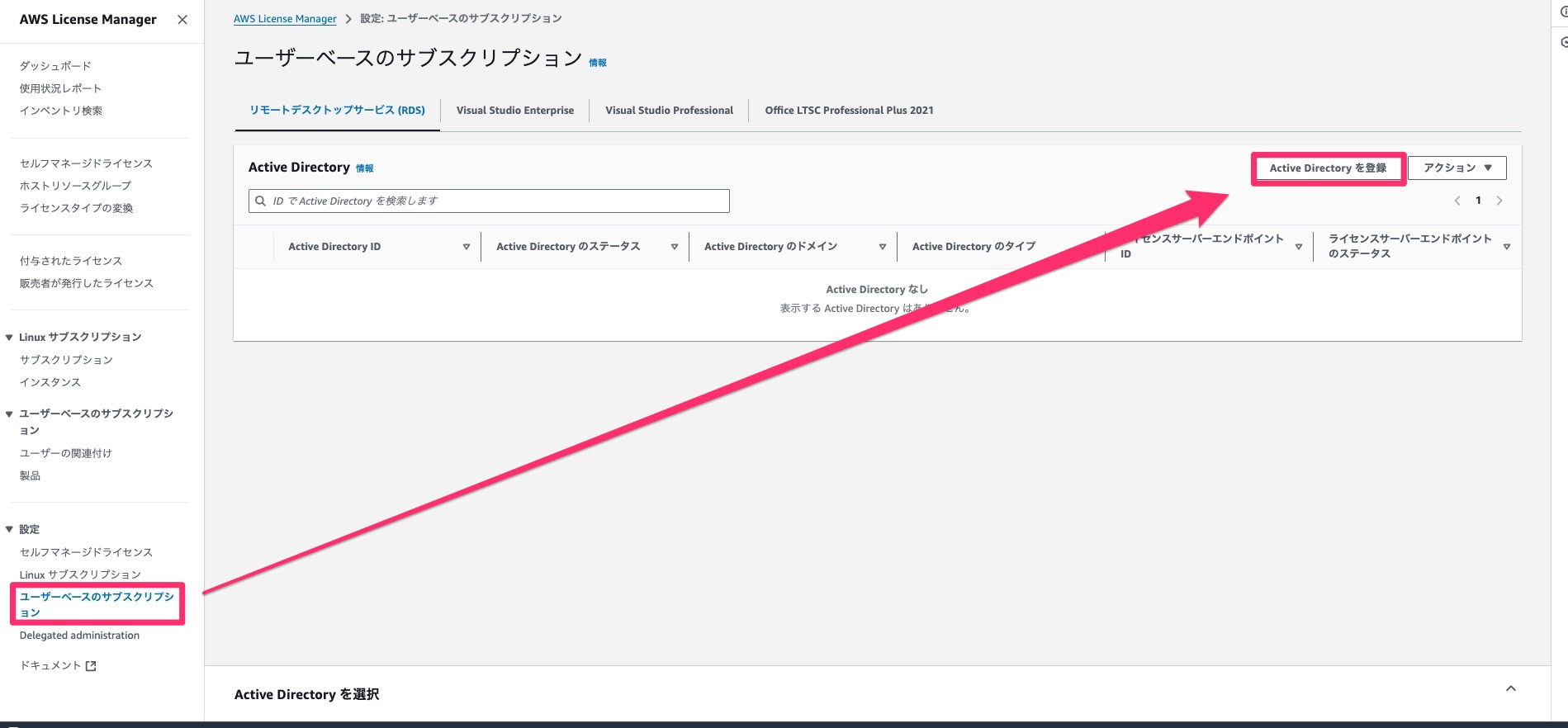1568x728 pixels.
Task: Open ライセンスタイプの変換 in sidebar
Action: click(76, 208)
